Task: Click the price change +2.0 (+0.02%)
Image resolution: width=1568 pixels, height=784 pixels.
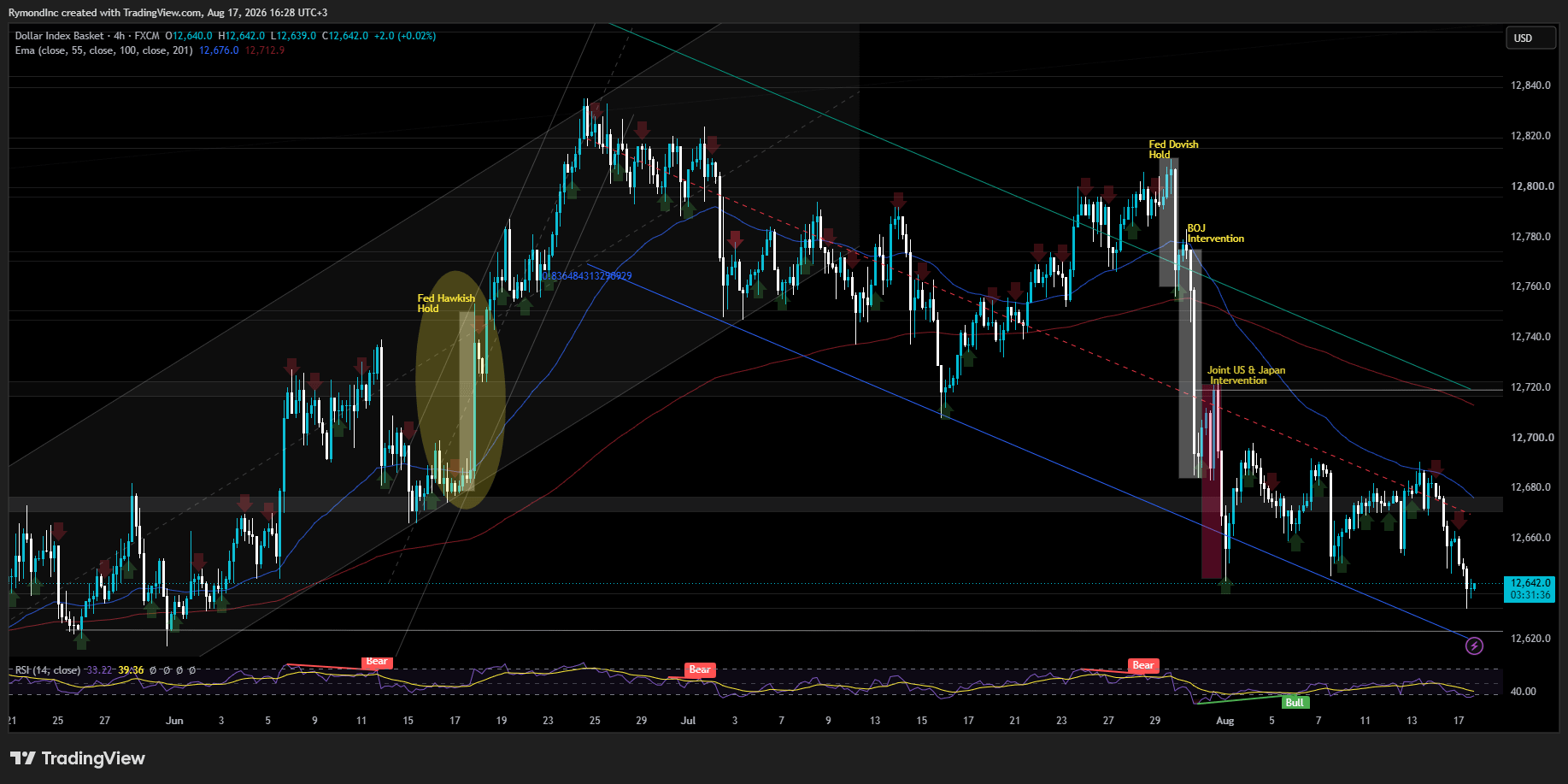Action: tap(405, 36)
